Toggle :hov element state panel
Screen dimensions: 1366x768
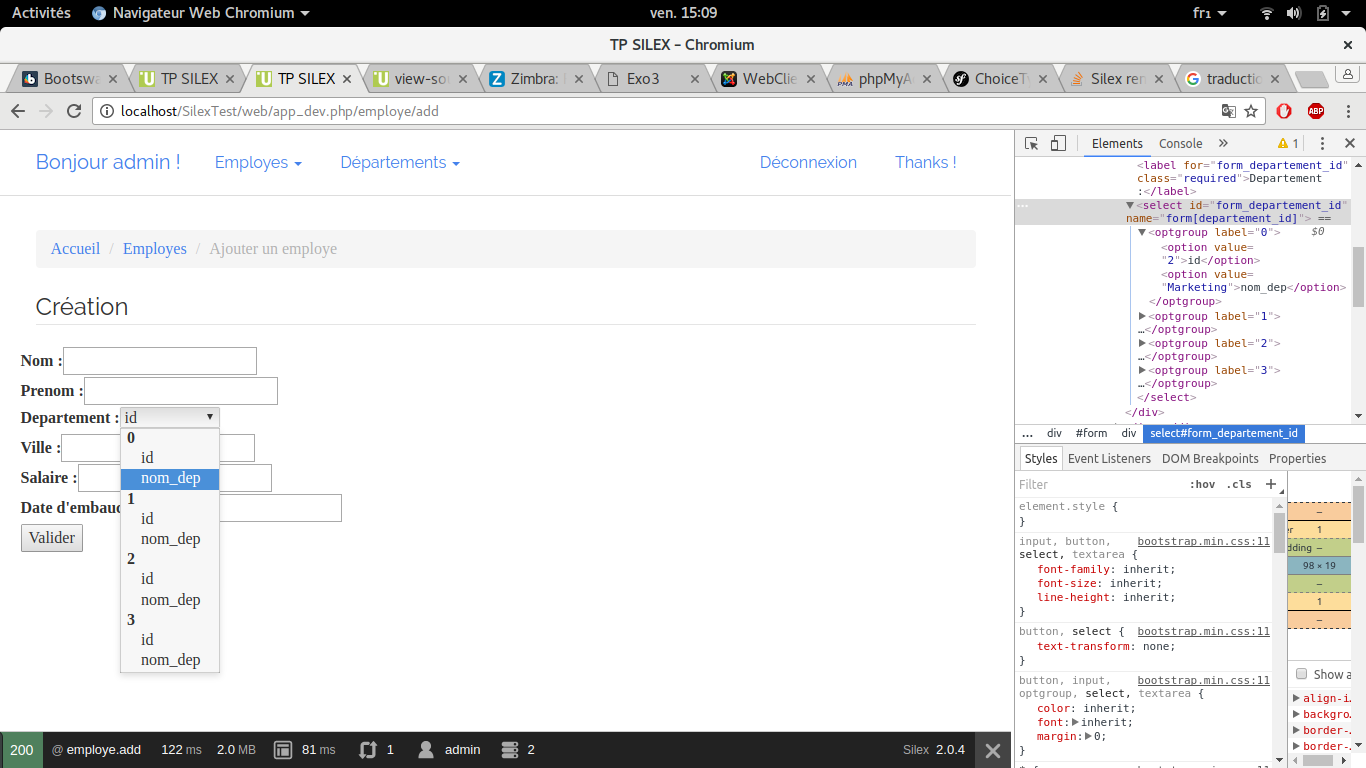1202,484
